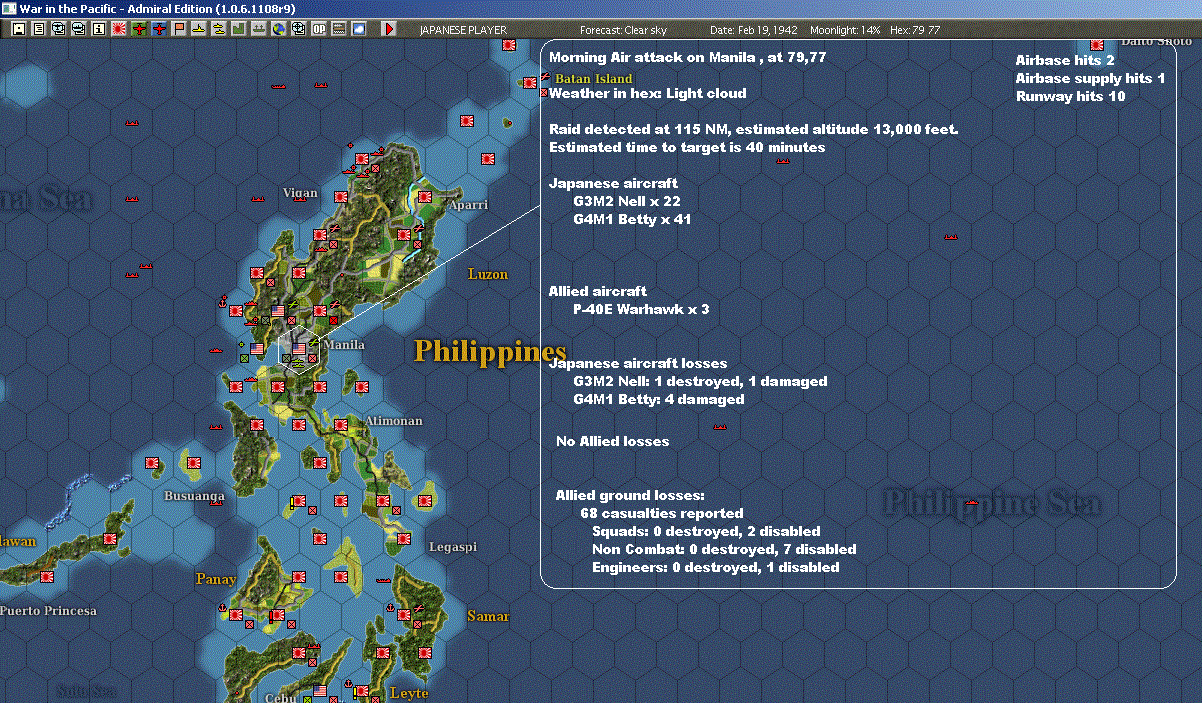
Task: Click the Moonlight: 14% status text
Action: (x=843, y=30)
